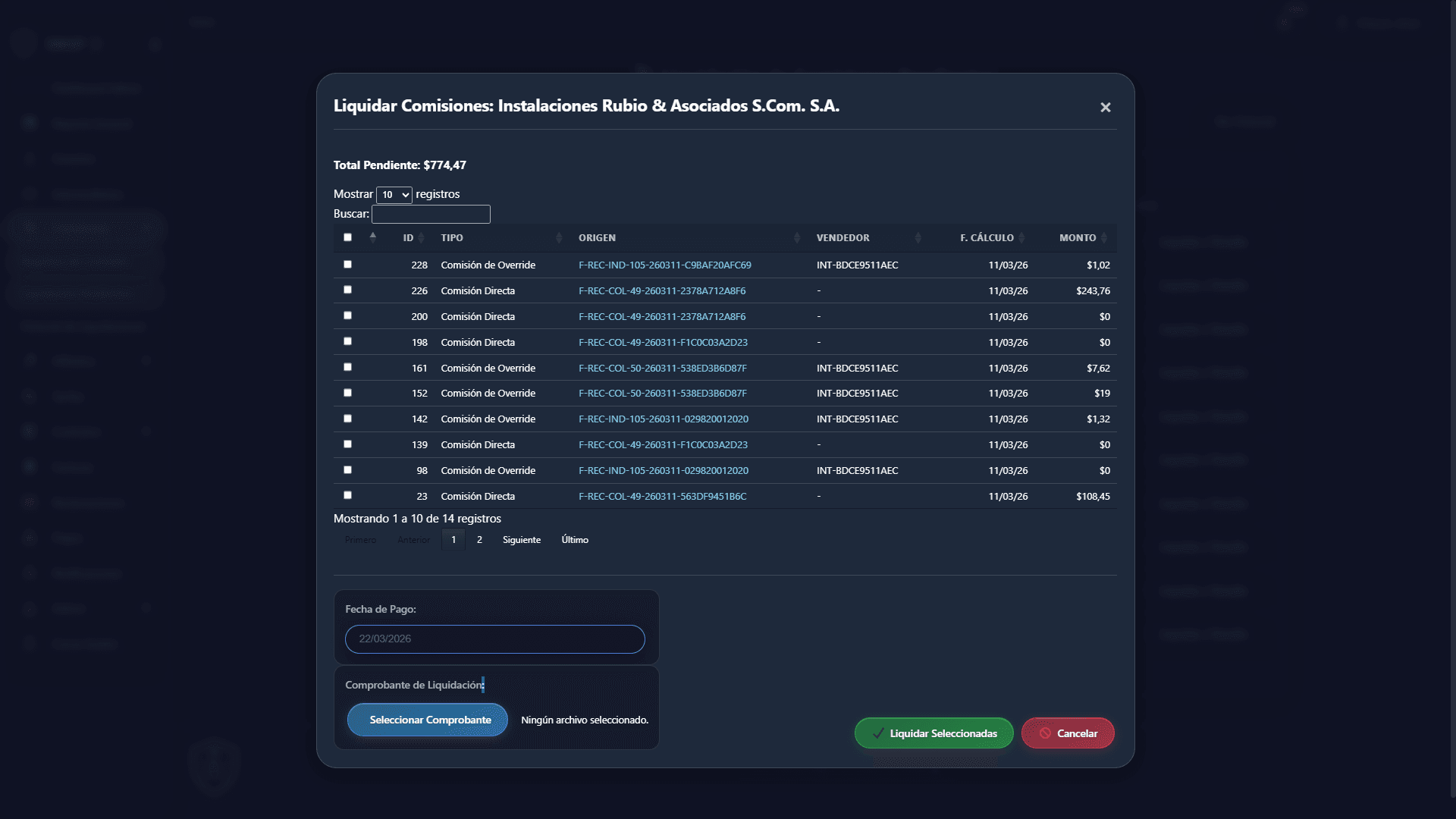The image size is (1456, 819).
Task: Tick checkbox for commission ID 23
Action: [347, 495]
